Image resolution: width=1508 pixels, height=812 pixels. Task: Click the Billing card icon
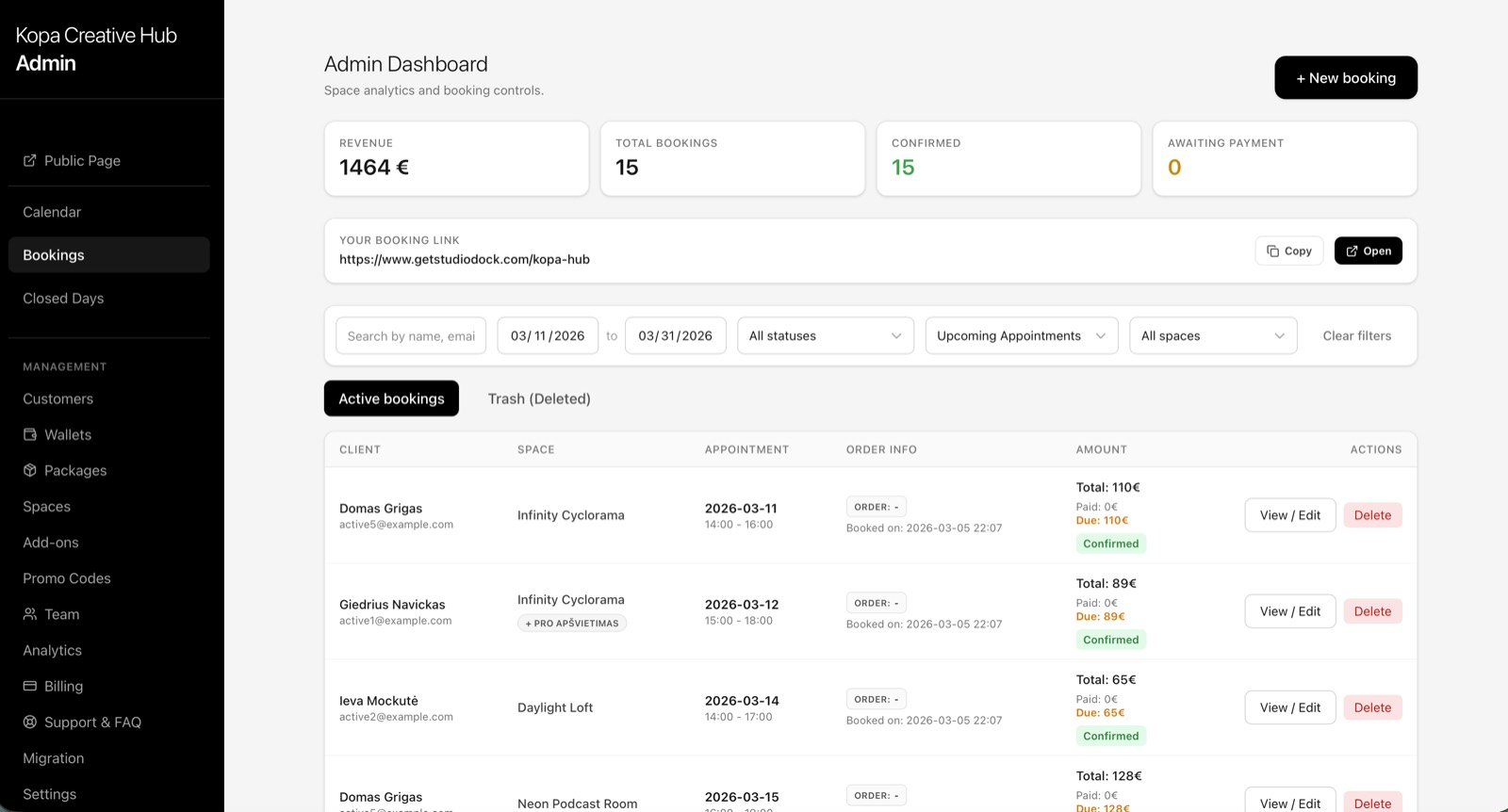click(30, 687)
